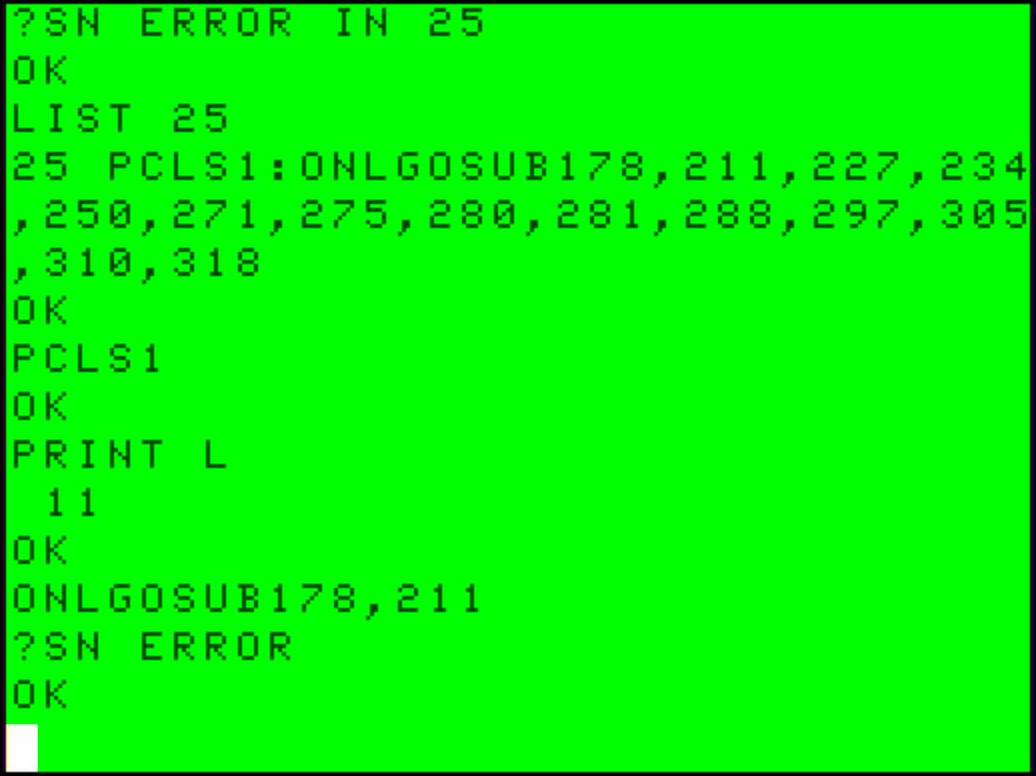Click the '?SN ERROR IN 25' message
The height and width of the screenshot is (776, 1036).
coord(248,22)
